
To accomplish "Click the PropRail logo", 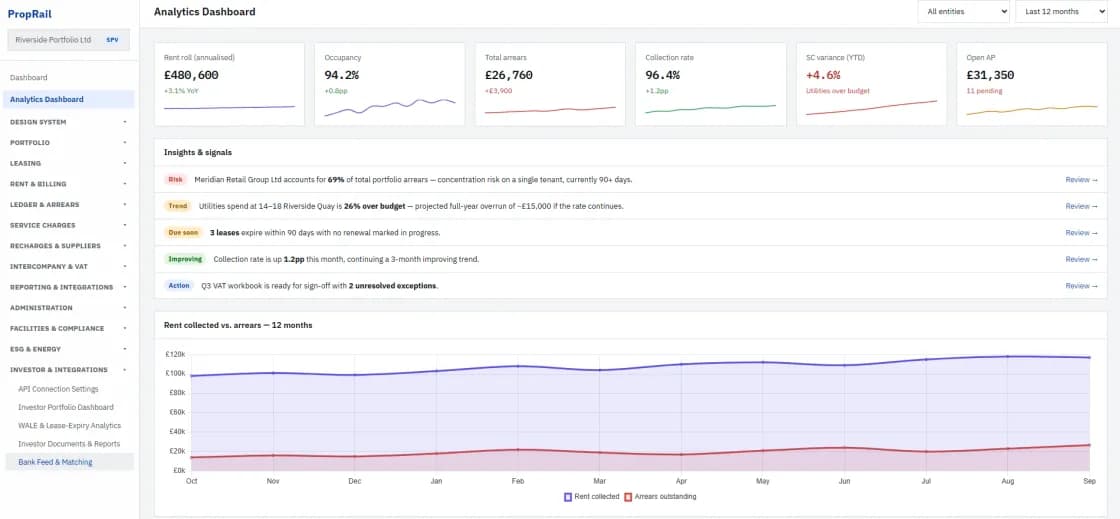I will 29,14.
